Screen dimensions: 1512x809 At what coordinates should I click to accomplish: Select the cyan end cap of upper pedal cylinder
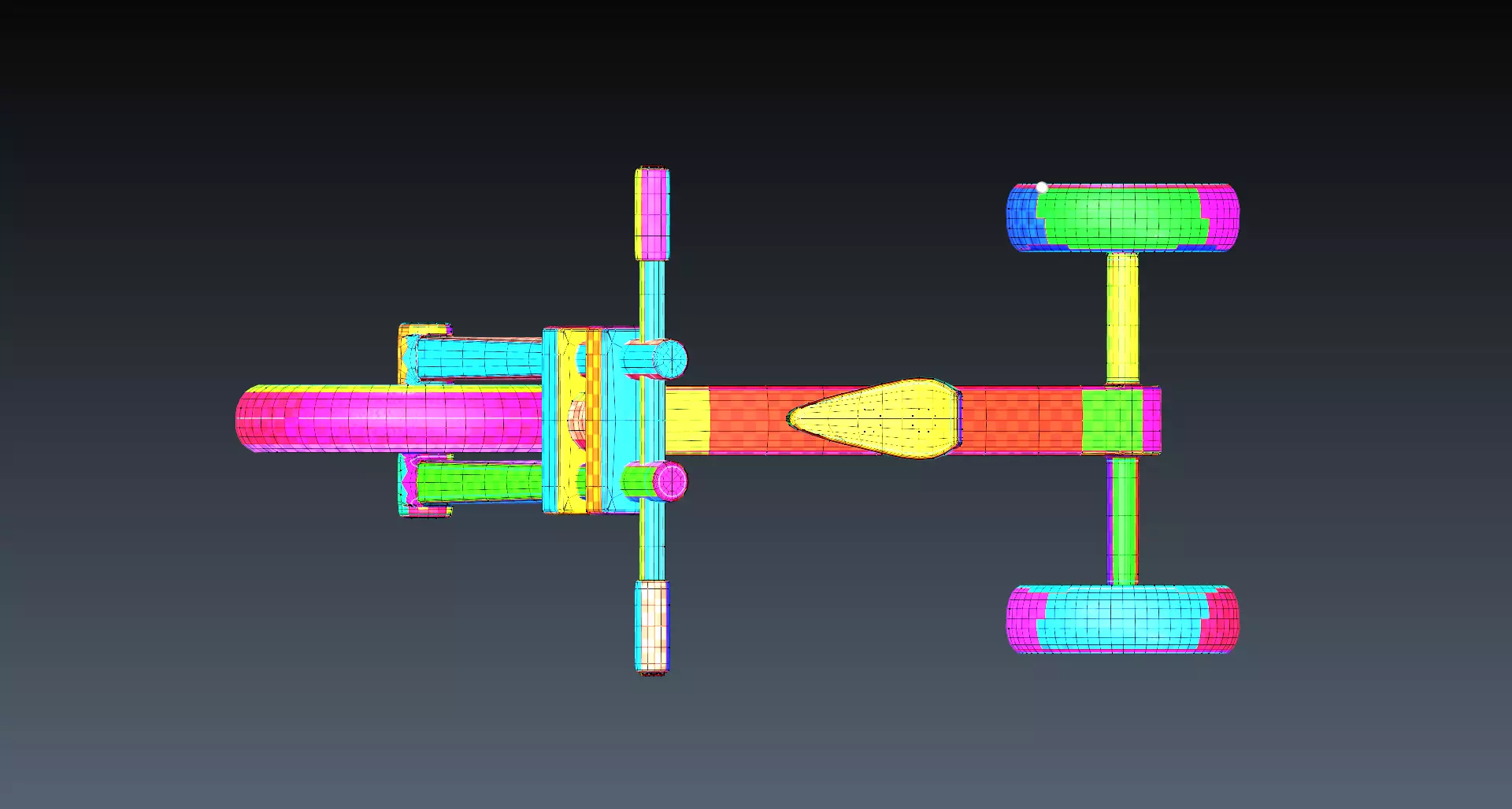671,360
